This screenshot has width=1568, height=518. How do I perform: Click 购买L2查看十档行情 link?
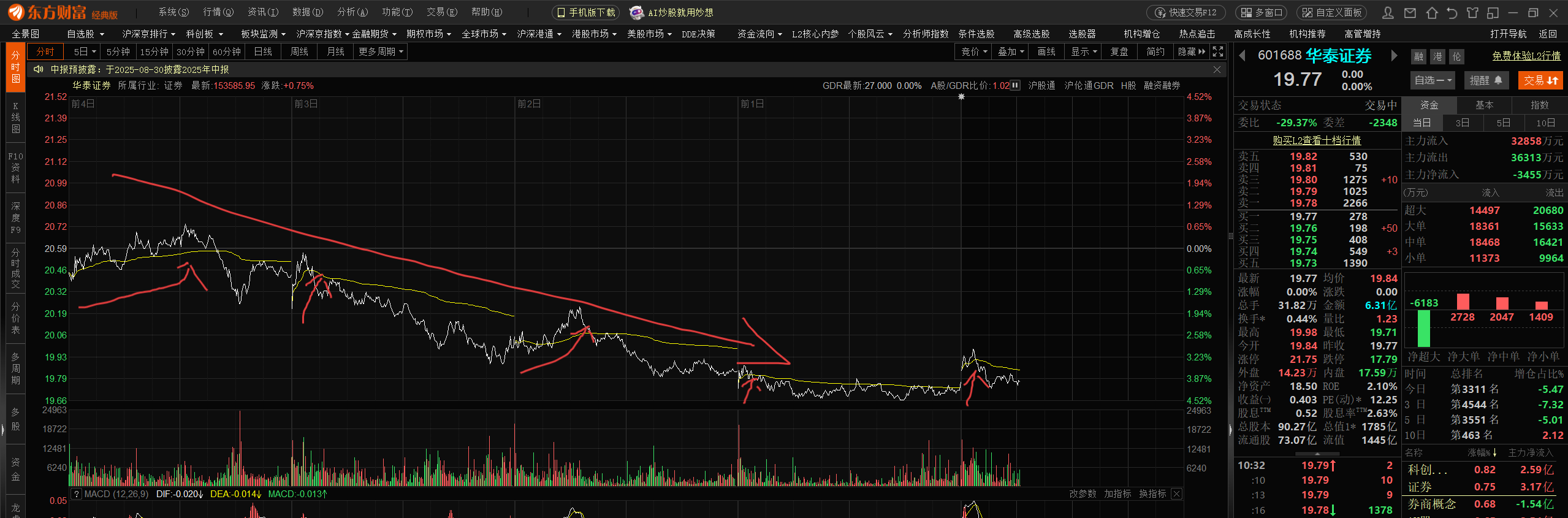pos(1317,140)
